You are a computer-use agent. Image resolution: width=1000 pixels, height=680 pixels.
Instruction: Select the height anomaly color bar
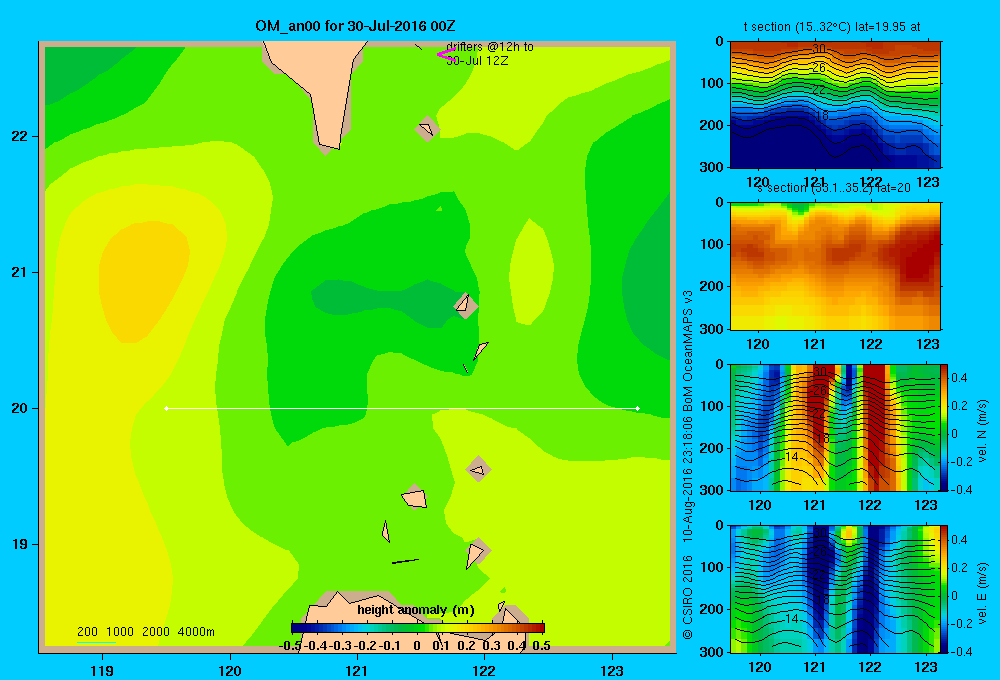point(418,628)
